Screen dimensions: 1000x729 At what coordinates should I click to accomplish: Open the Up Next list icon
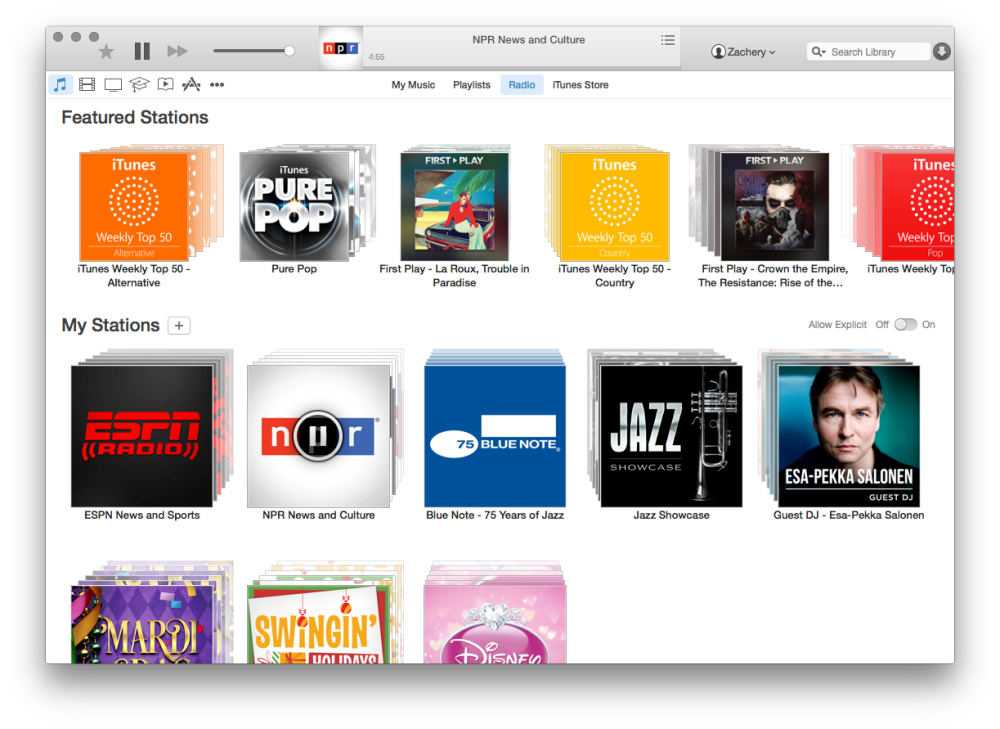(668, 40)
